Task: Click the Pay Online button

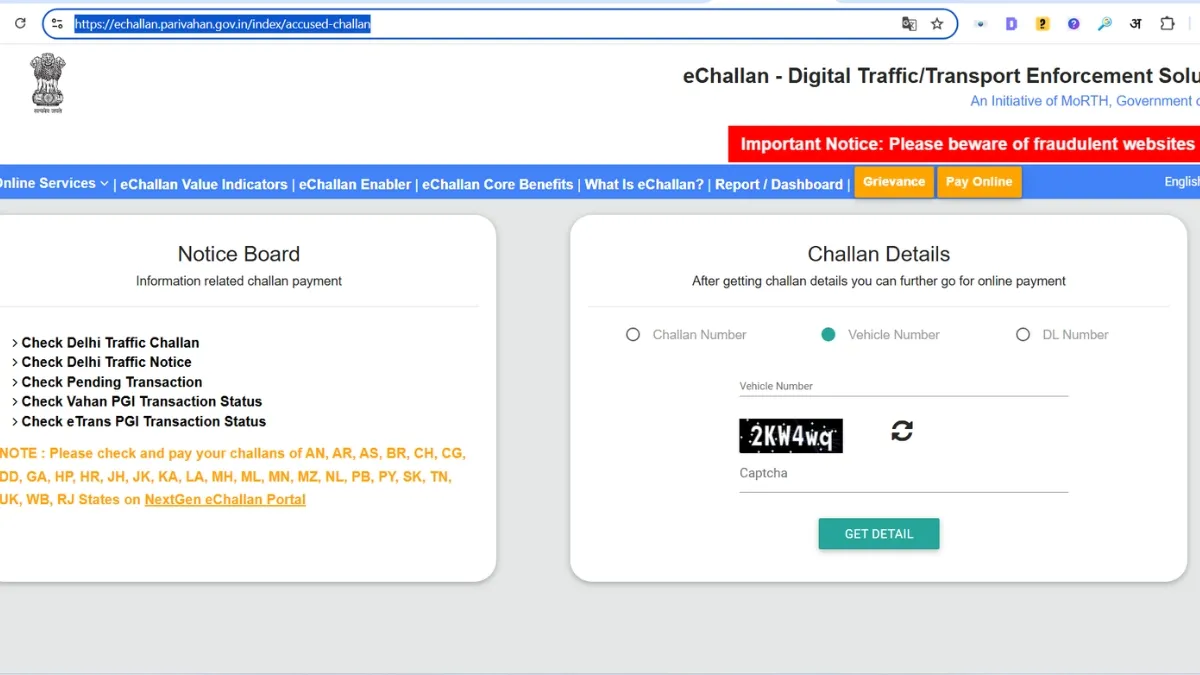Action: [979, 182]
